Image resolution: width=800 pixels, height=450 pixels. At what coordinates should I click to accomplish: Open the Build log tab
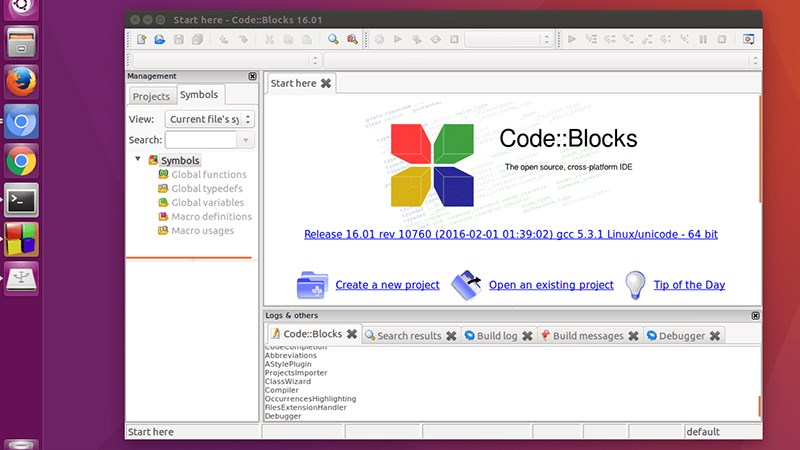point(497,336)
